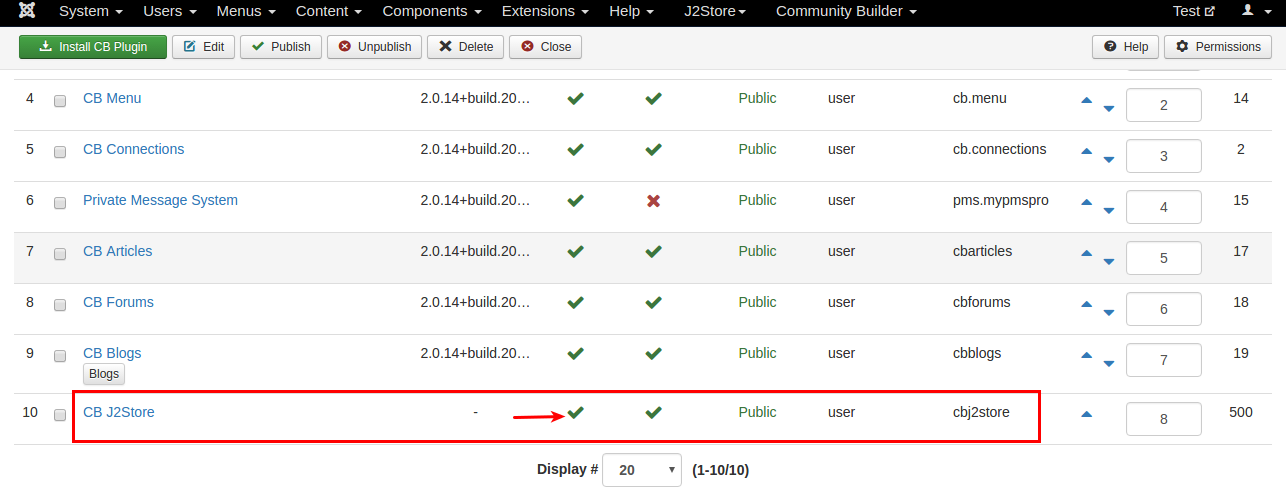The width and height of the screenshot is (1286, 493).
Task: Click the Unpublish toolbar button
Action: click(374, 47)
